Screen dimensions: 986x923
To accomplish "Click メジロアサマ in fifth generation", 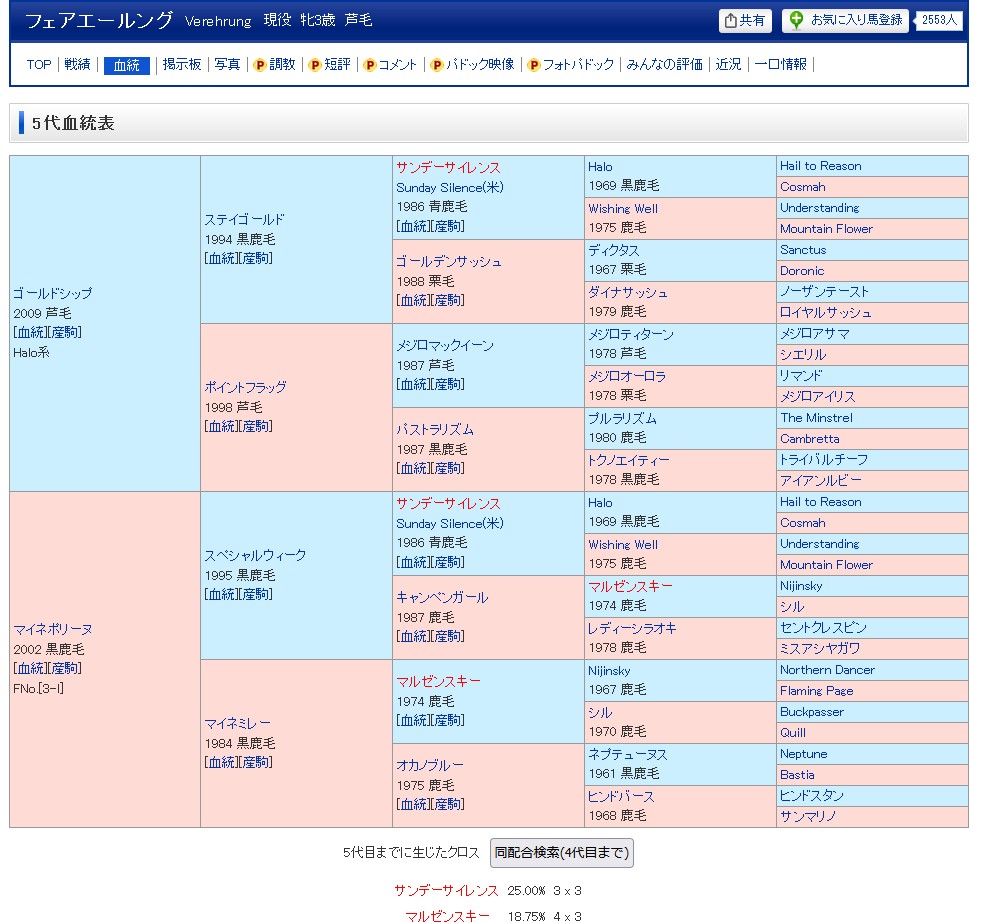I will click(x=815, y=334).
